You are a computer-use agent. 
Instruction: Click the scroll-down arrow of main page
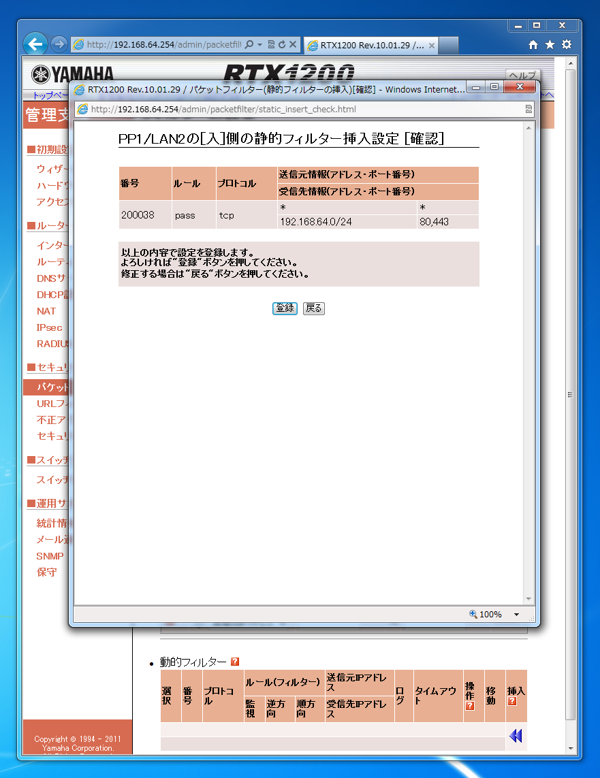pyautogui.click(x=571, y=748)
